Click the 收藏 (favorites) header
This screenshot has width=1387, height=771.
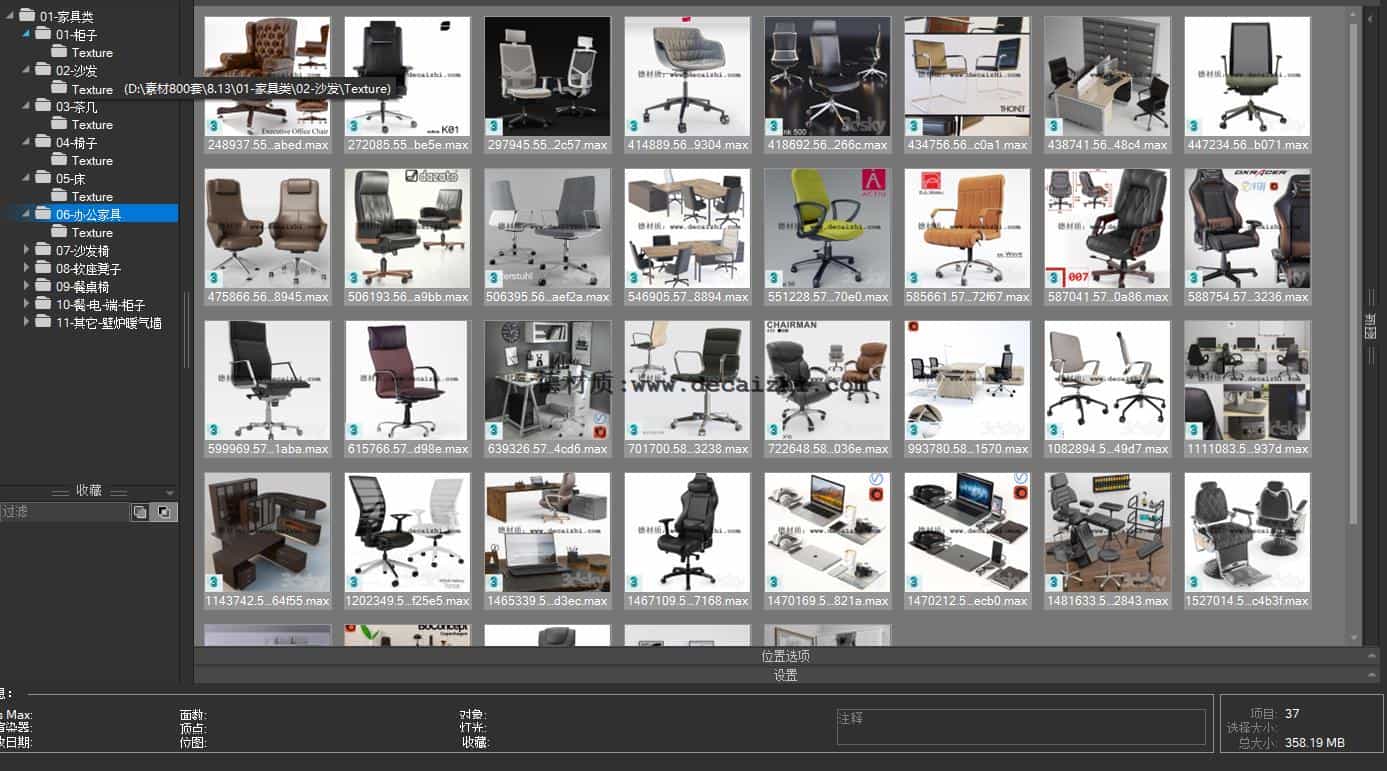(90, 490)
